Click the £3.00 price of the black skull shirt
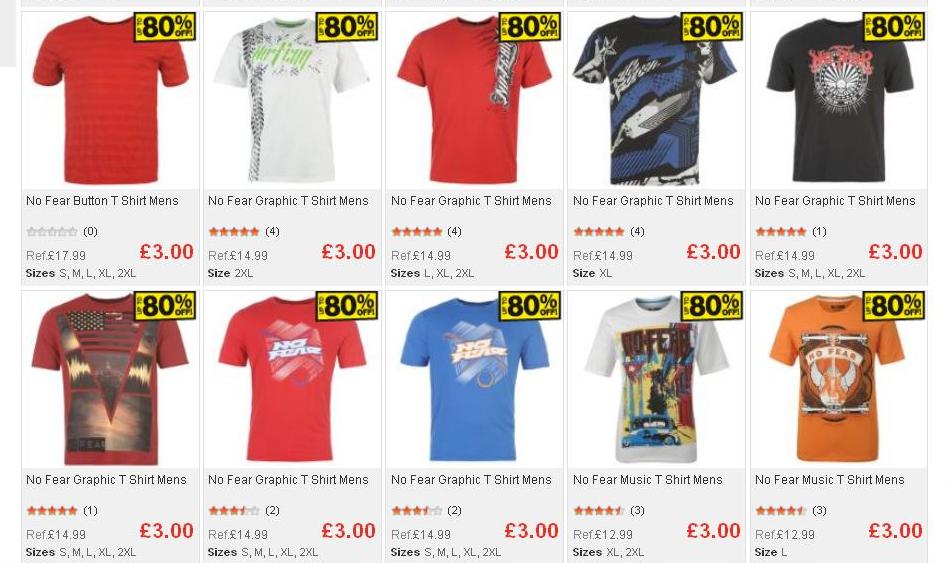 (x=895, y=251)
